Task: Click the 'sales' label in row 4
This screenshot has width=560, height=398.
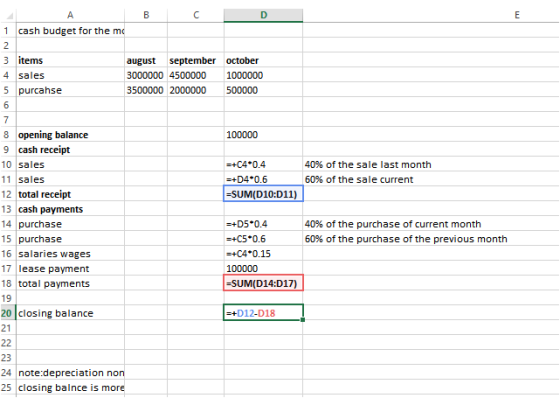Action: click(x=31, y=75)
